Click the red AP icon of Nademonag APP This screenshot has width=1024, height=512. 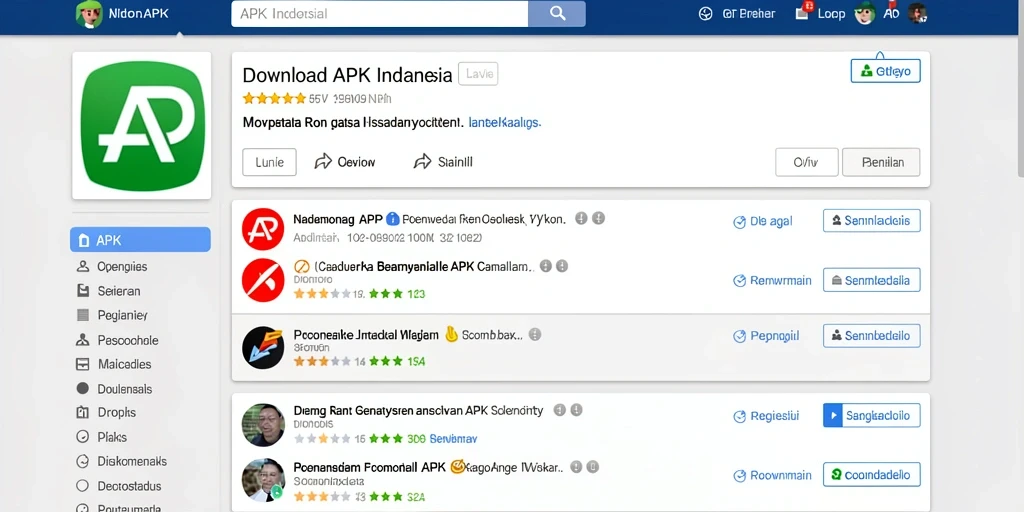[263, 229]
